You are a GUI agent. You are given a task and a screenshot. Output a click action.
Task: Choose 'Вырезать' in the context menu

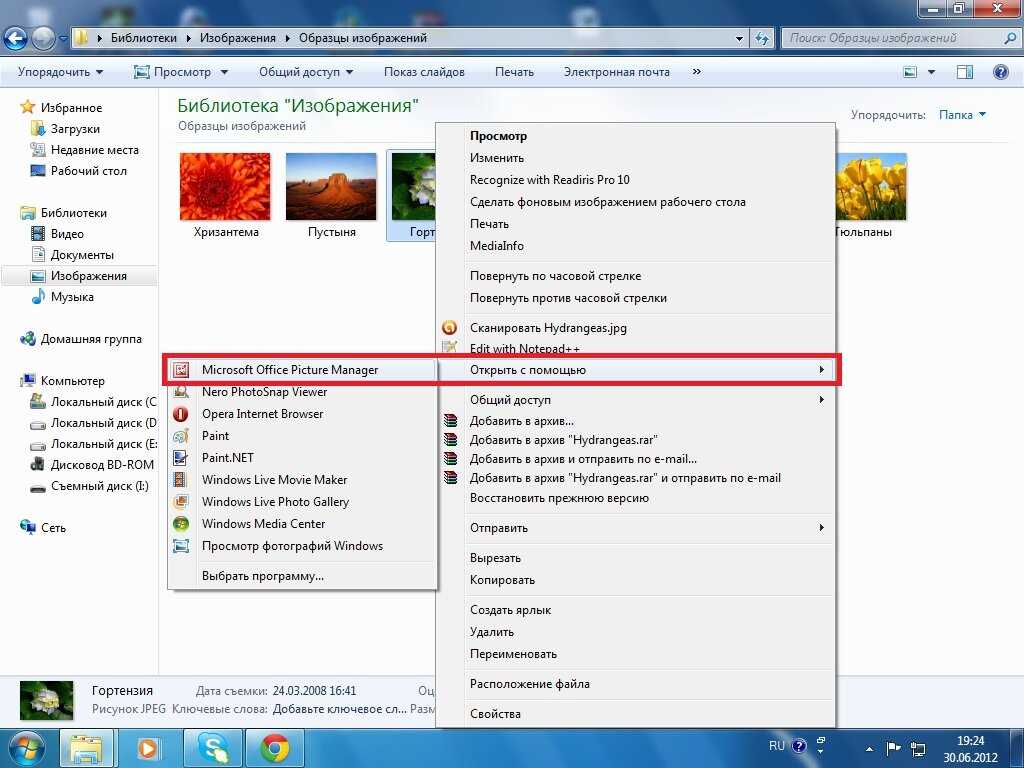click(x=496, y=558)
